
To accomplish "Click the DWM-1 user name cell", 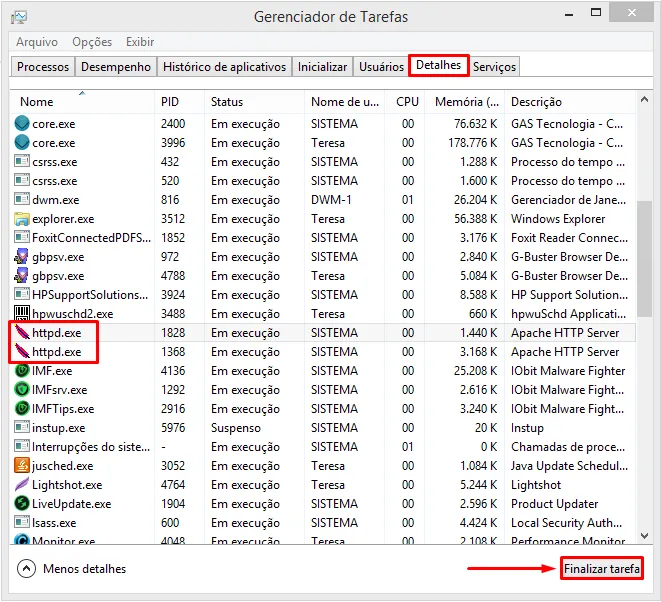I will 331,199.
